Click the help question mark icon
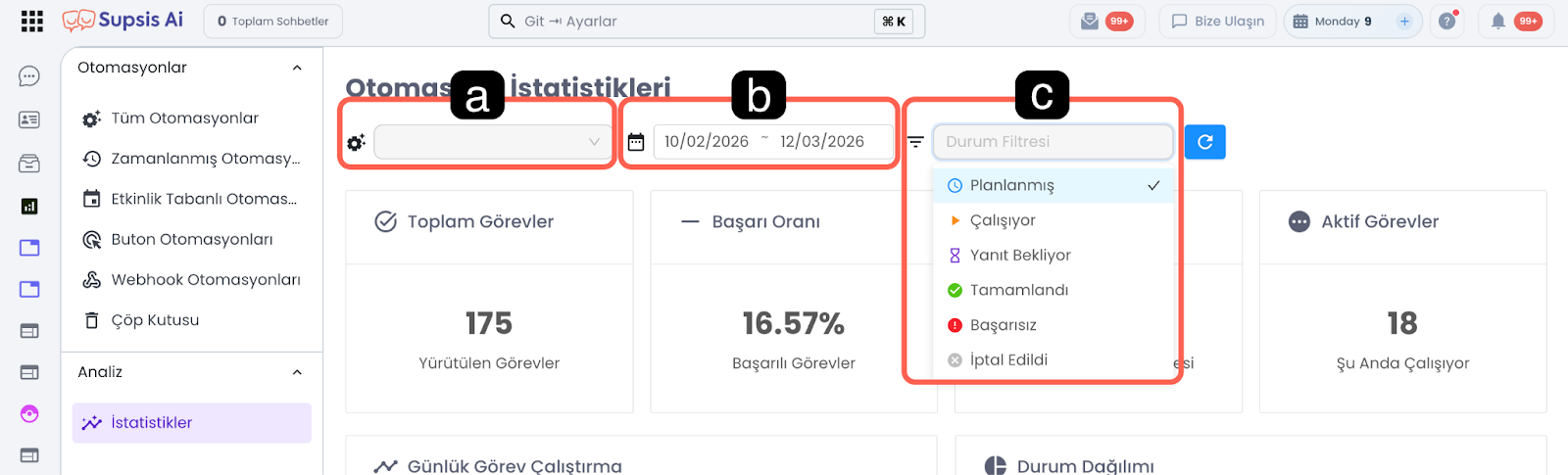1568x475 pixels. [x=1446, y=21]
